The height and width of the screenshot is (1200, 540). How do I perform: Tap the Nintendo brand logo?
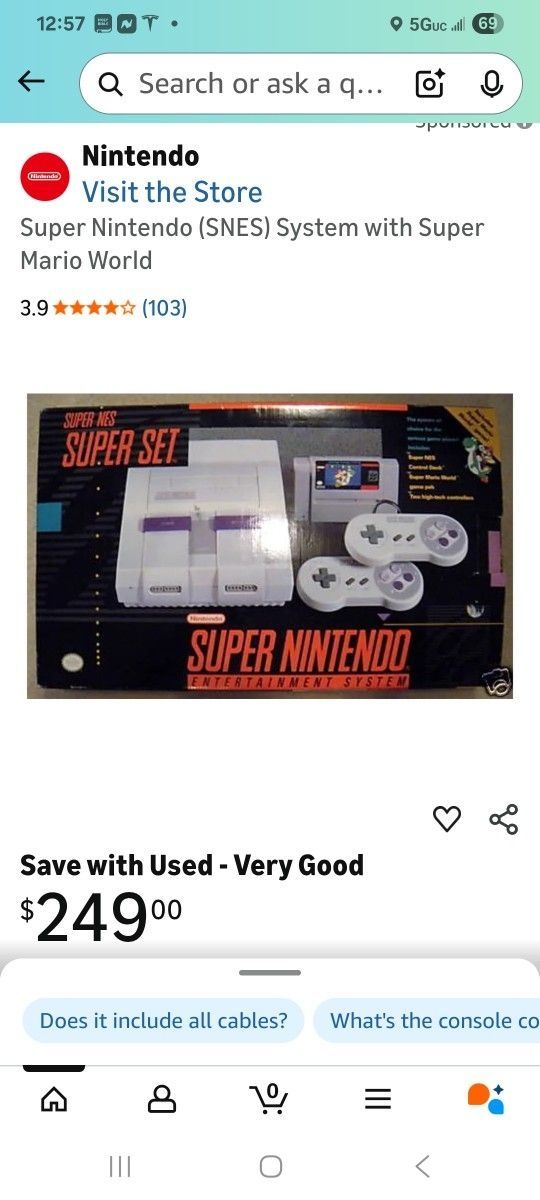45,176
